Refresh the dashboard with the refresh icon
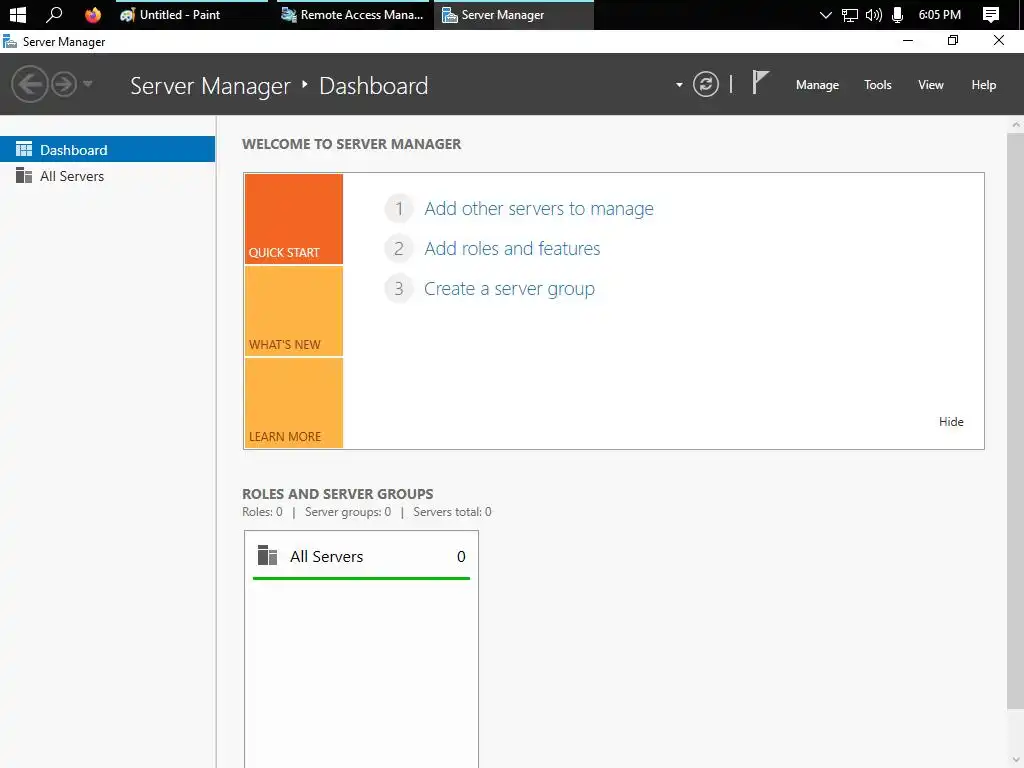The width and height of the screenshot is (1024, 768). pyautogui.click(x=705, y=84)
